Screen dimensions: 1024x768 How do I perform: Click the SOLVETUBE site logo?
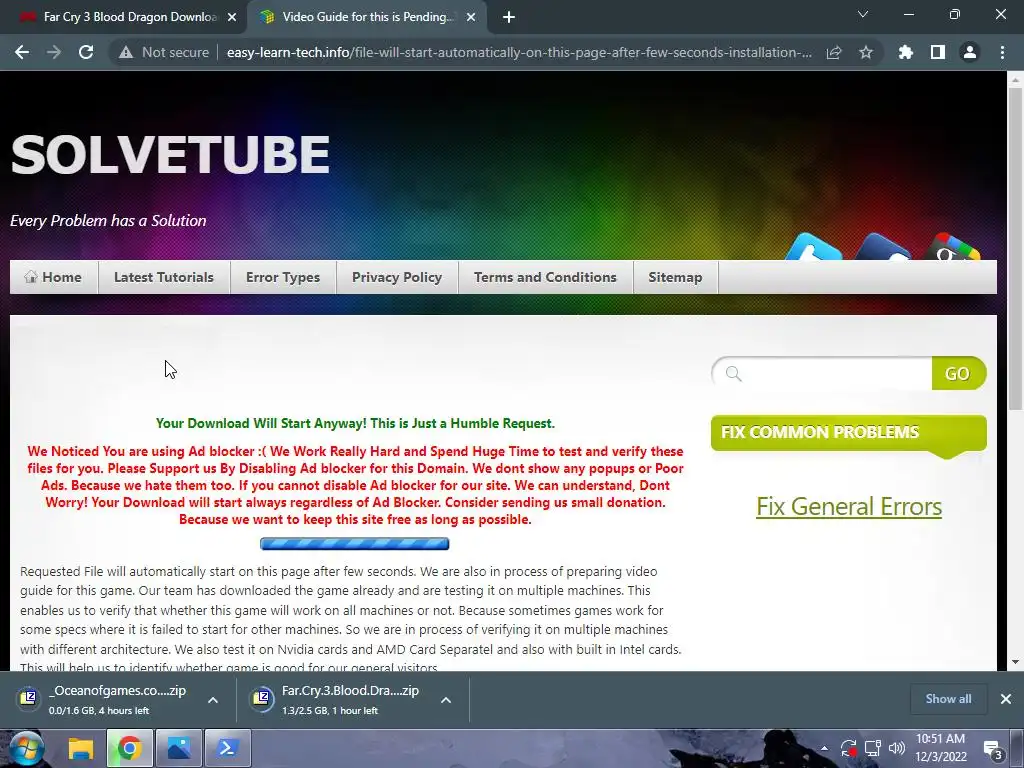(x=170, y=155)
